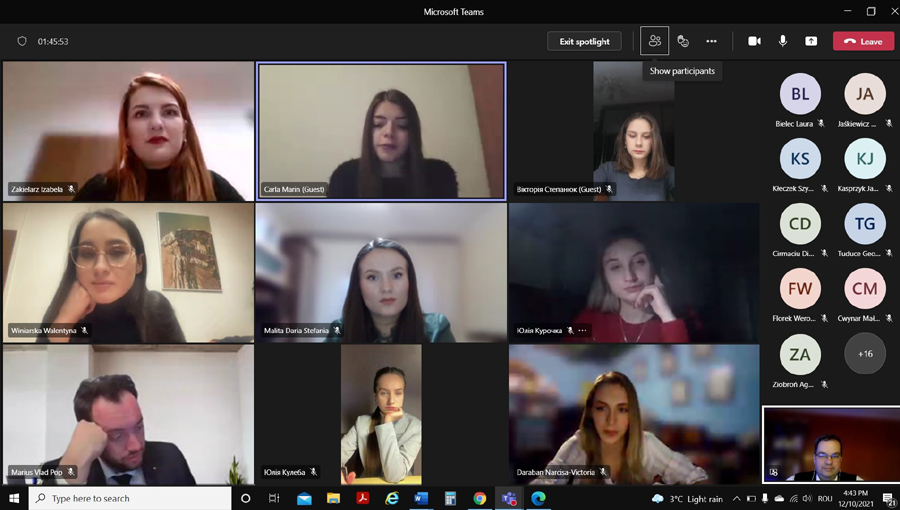Open Google Chrome on the taskbar
Image resolution: width=900 pixels, height=510 pixels.
[x=480, y=498]
